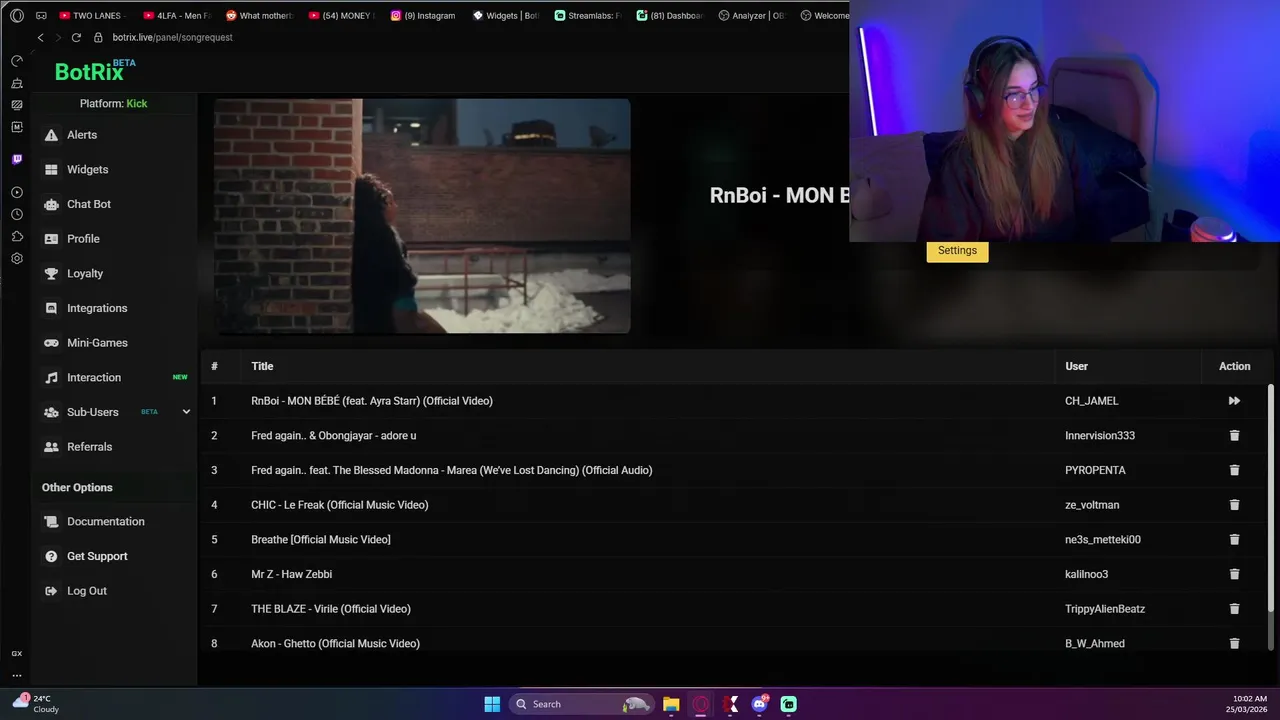This screenshot has height=720, width=1280.
Task: Remove Mr Z - Haw Zebbi from queue
Action: tap(1234, 574)
